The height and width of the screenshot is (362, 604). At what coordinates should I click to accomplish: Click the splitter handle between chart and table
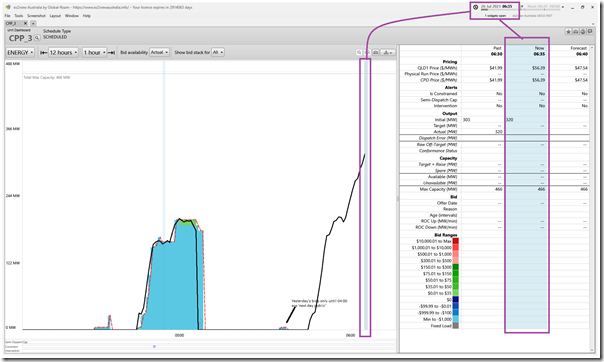[398, 198]
